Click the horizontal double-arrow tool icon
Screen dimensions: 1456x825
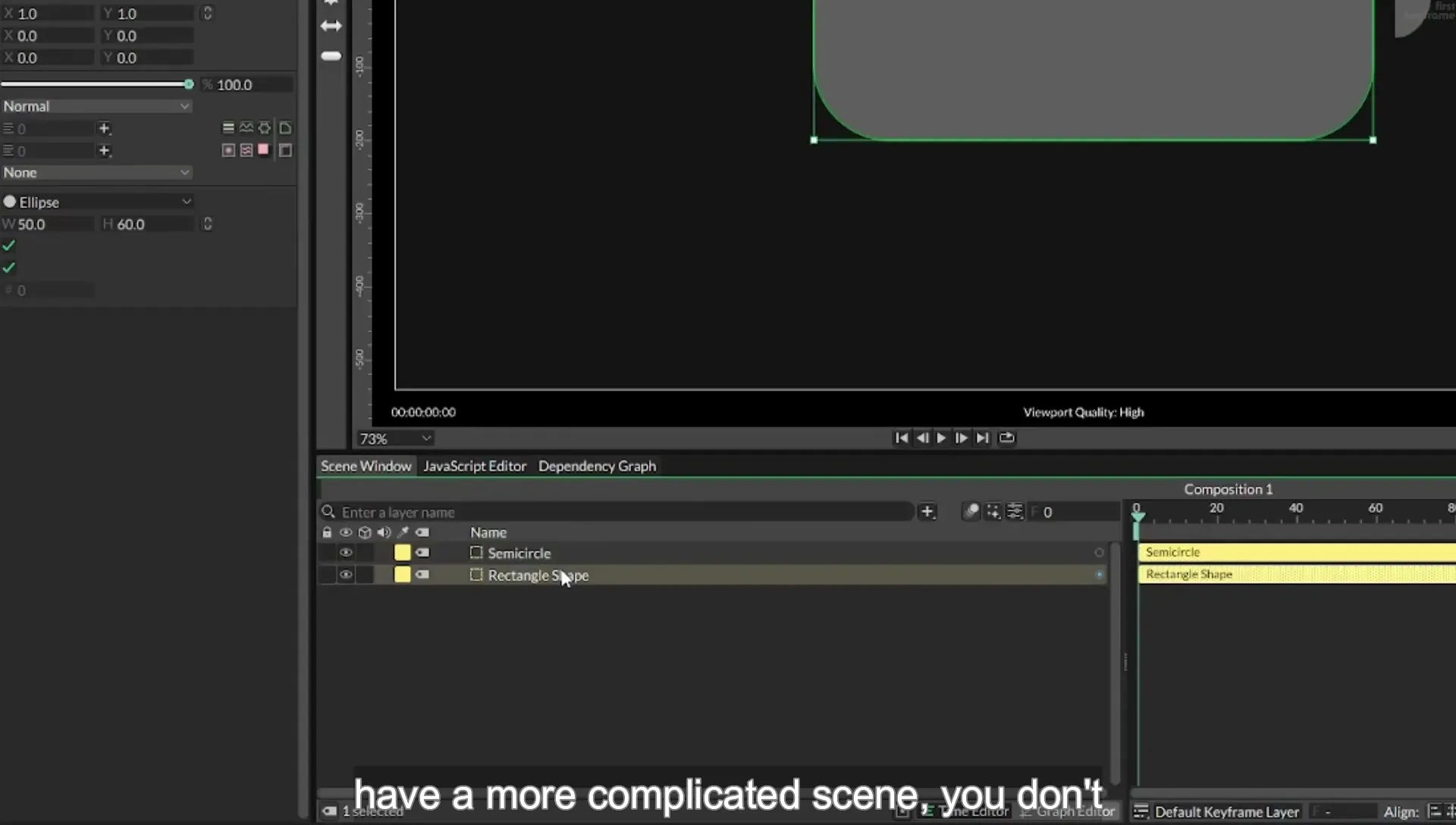[x=331, y=26]
